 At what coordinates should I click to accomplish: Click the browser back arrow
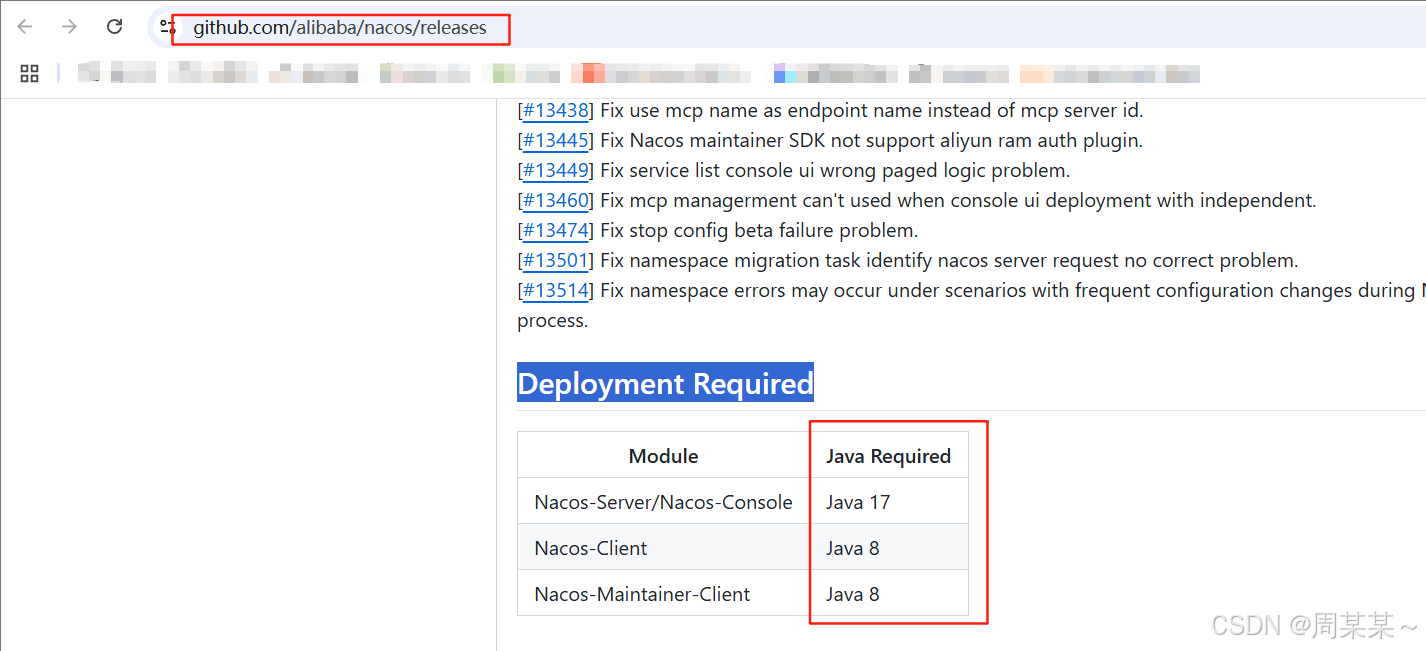click(25, 27)
